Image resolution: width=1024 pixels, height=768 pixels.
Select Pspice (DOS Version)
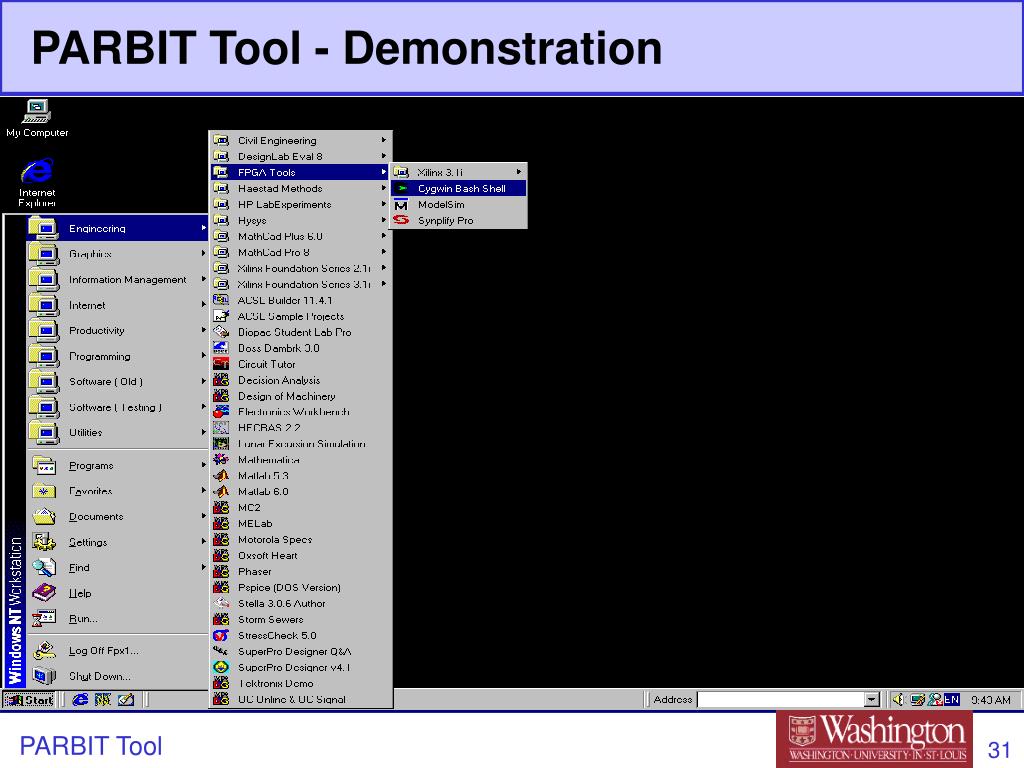click(x=300, y=587)
